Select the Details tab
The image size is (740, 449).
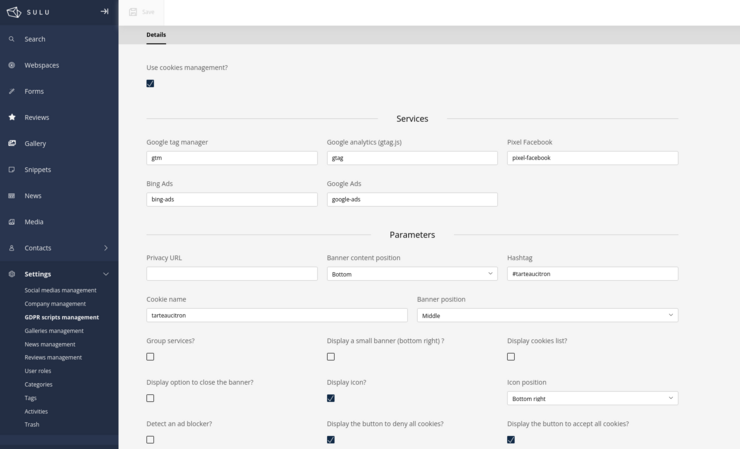[x=156, y=35]
